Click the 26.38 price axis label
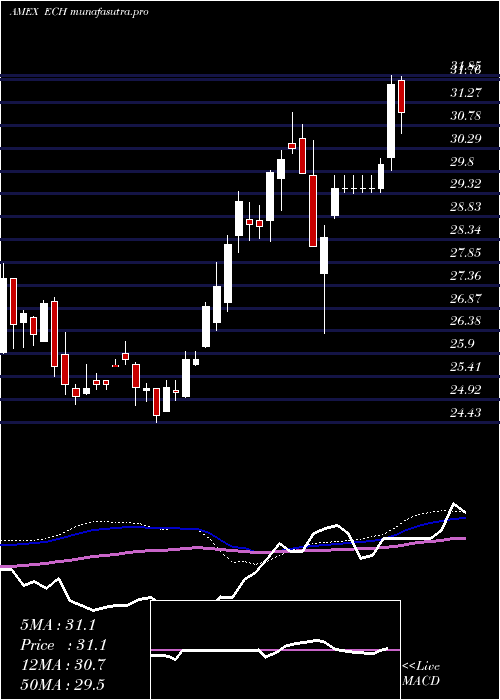 click(x=467, y=321)
